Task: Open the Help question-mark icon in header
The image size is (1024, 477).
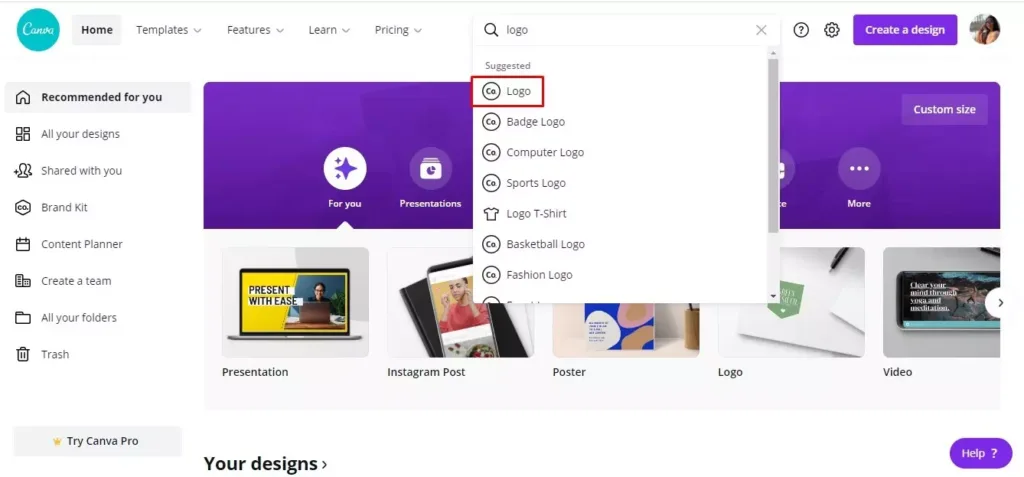Action: (801, 30)
